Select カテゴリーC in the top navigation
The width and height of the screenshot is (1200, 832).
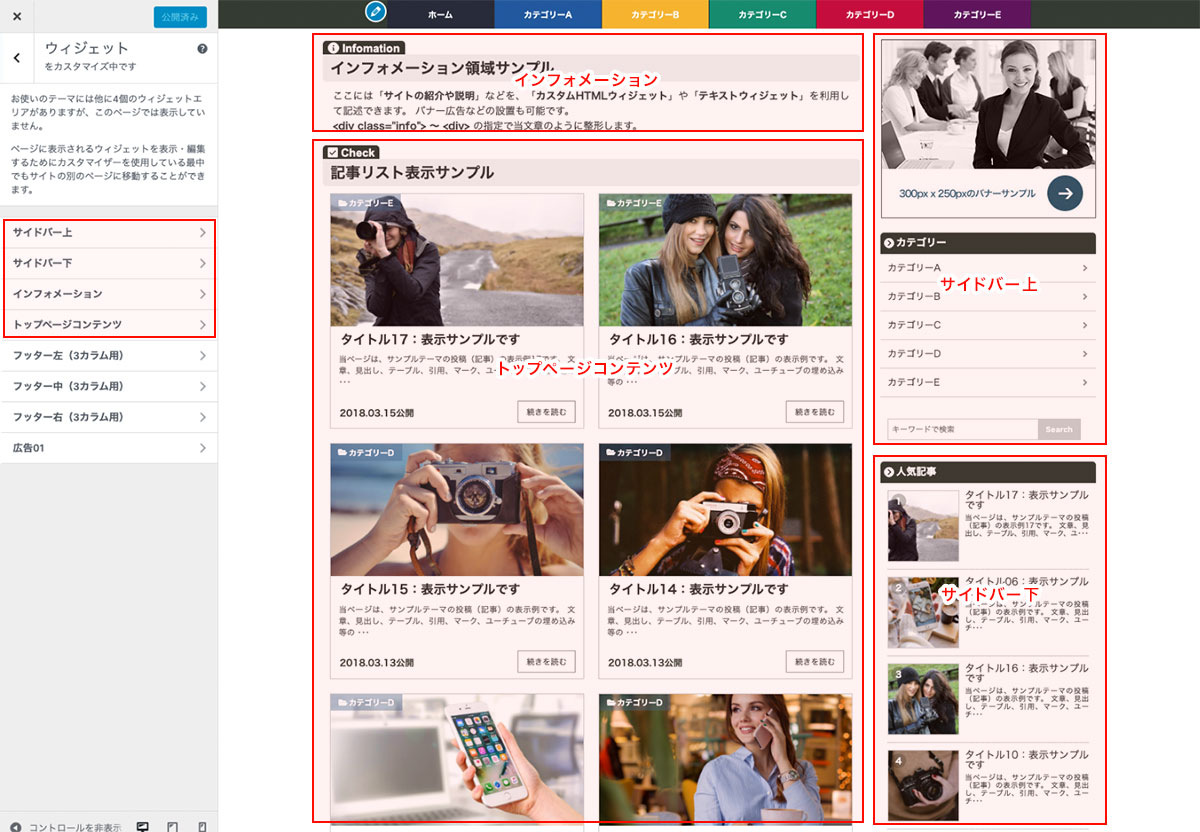762,14
